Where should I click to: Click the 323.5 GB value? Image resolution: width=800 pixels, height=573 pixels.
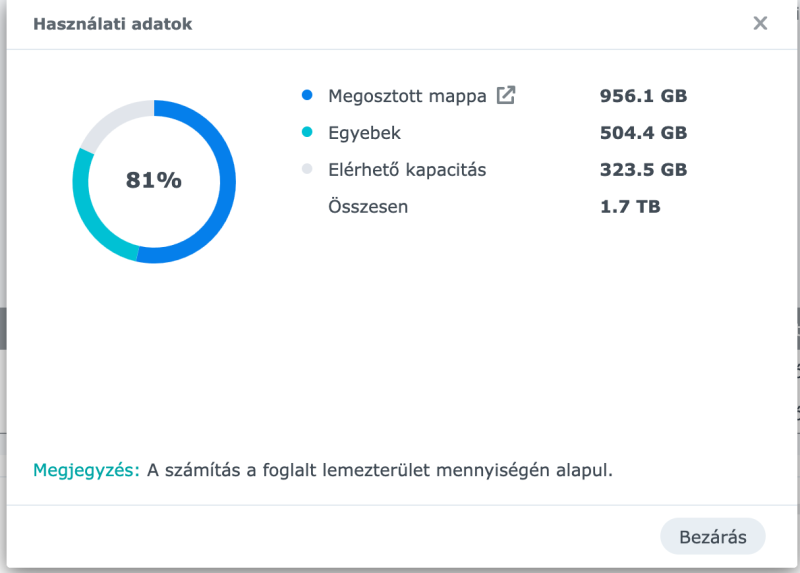[x=643, y=170]
